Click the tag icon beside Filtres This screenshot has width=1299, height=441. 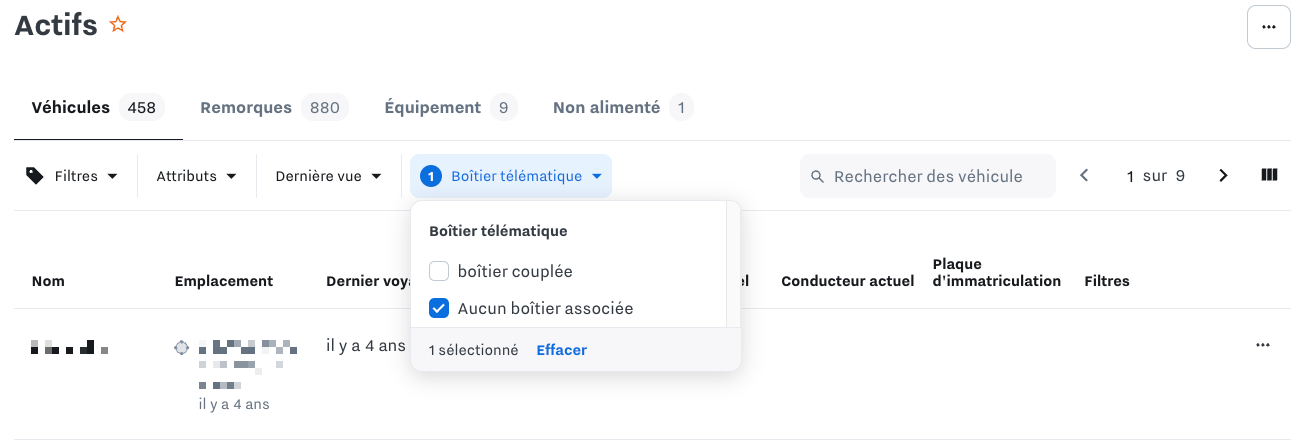pyautogui.click(x=35, y=176)
